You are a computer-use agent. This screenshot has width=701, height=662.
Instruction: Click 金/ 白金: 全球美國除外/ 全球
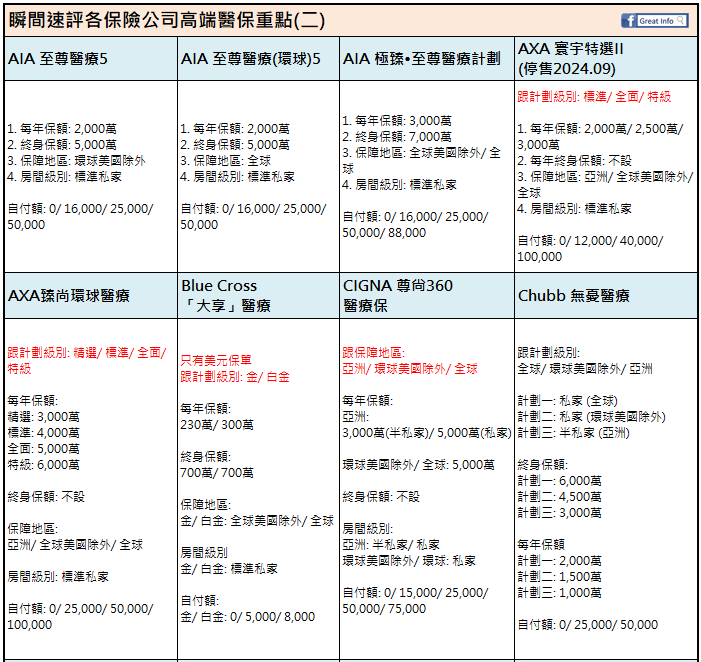coord(257,521)
